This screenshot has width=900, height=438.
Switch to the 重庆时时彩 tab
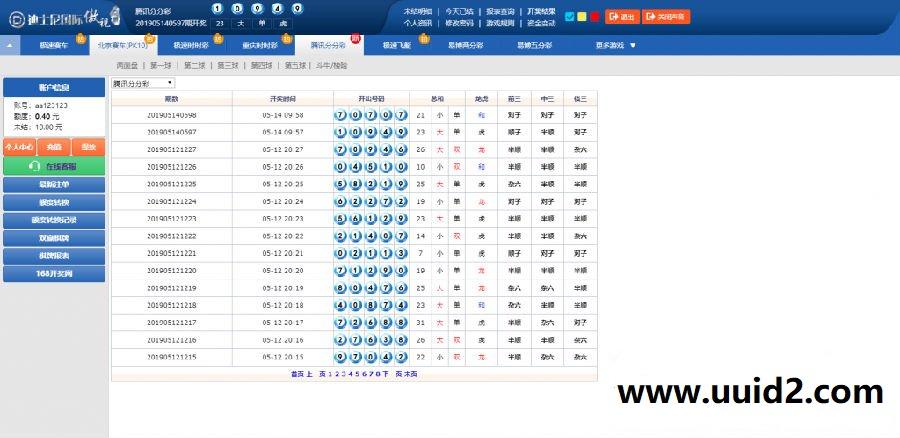pyautogui.click(x=259, y=45)
